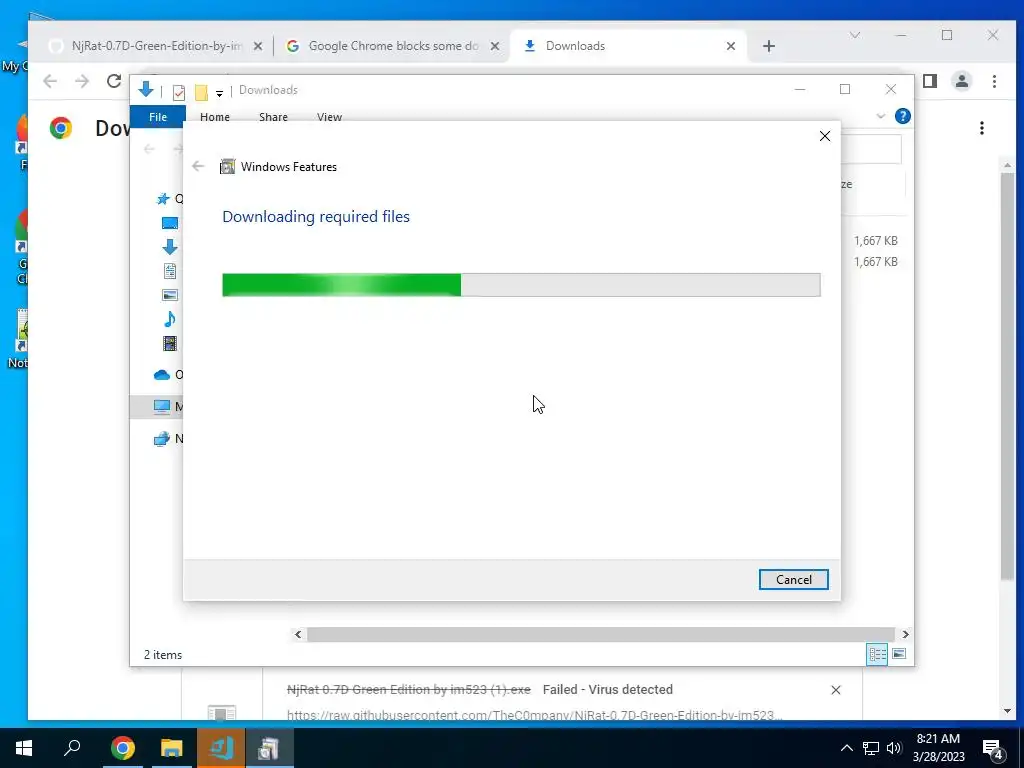Go back in Windows Features dialog
Viewport: 1024px width, 768px height.
[198, 167]
